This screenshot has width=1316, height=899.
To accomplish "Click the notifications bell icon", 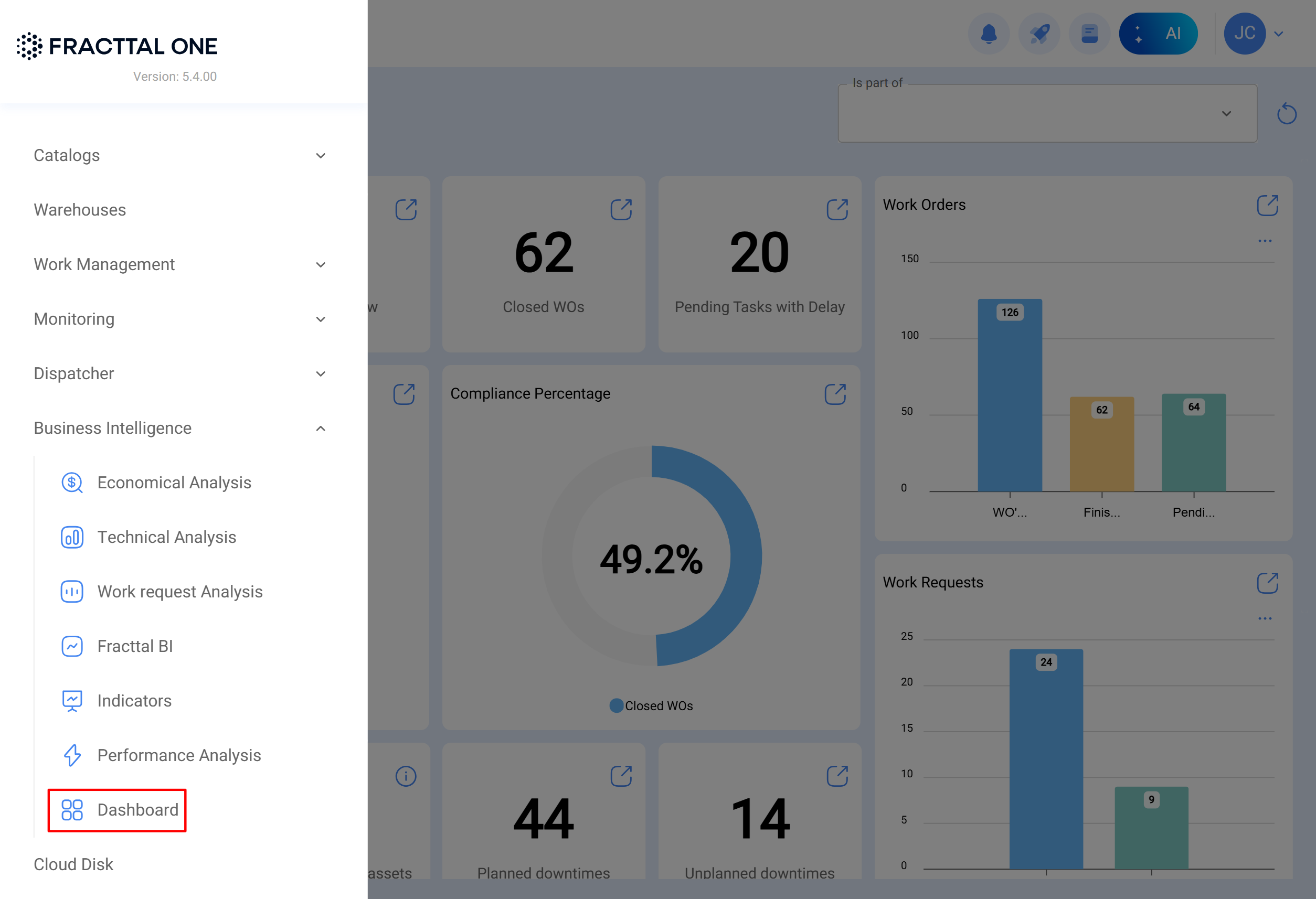I will (x=989, y=34).
